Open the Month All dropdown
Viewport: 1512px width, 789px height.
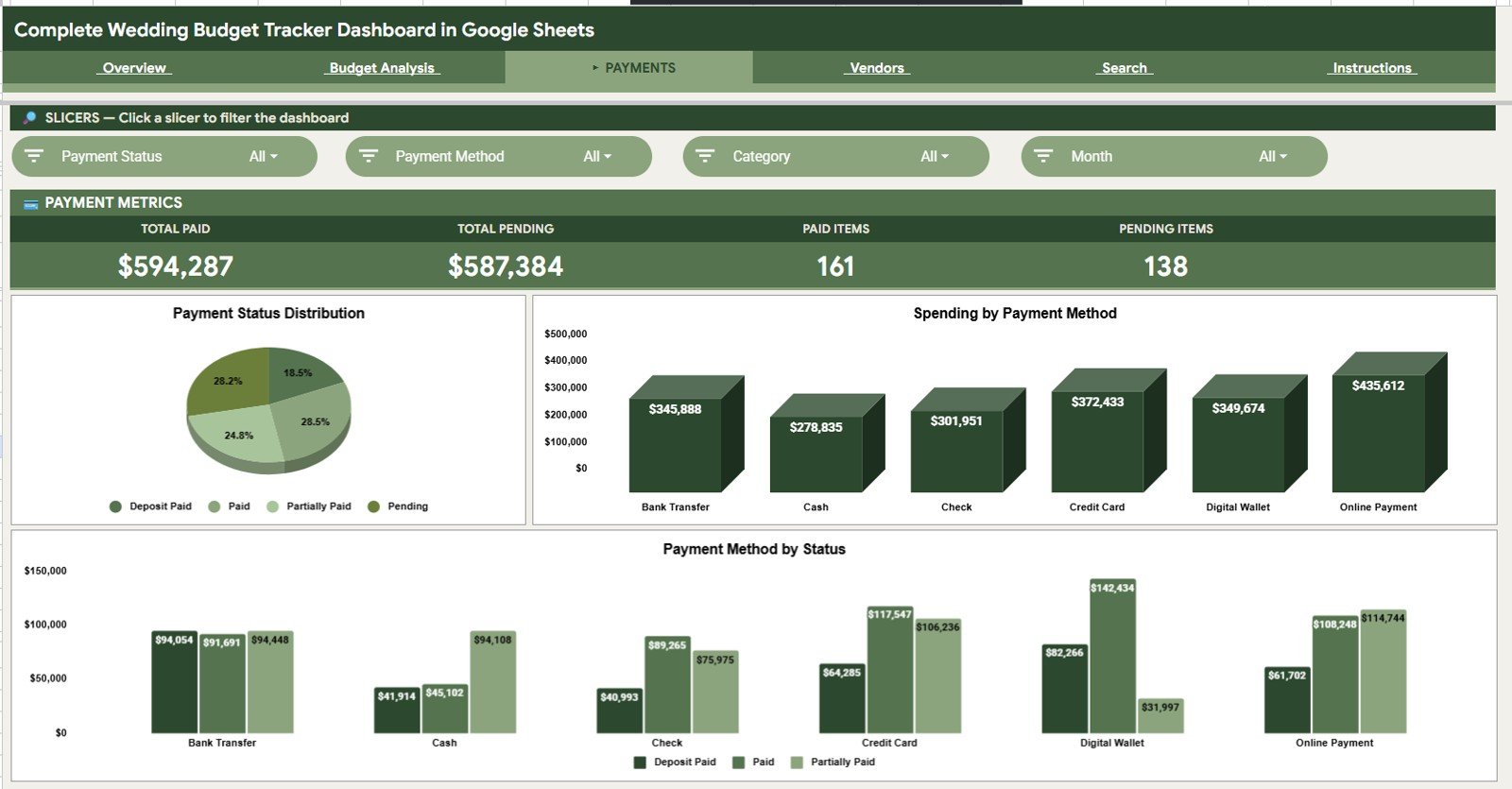(x=1273, y=157)
